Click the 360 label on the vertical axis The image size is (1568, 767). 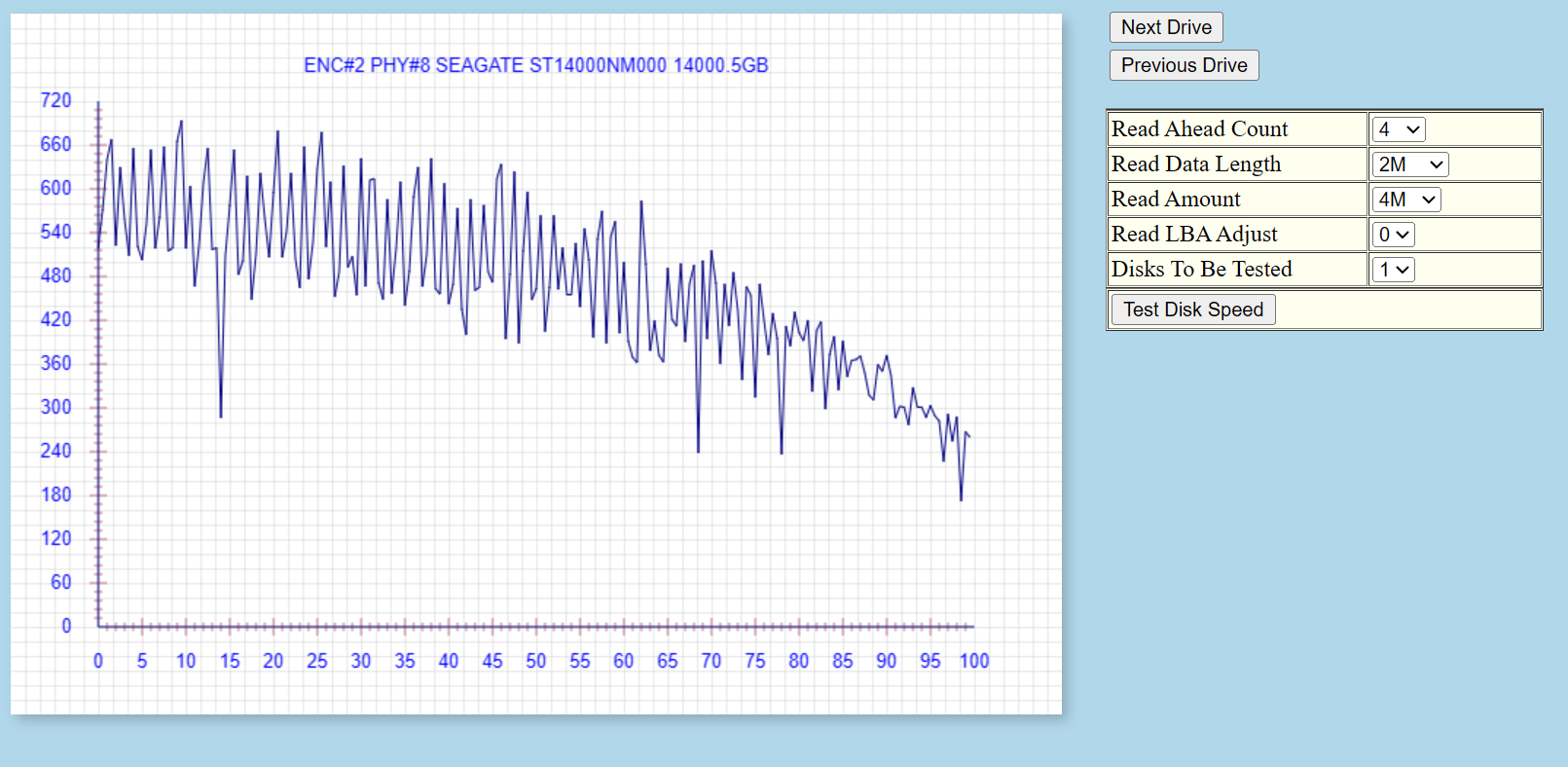(55, 363)
